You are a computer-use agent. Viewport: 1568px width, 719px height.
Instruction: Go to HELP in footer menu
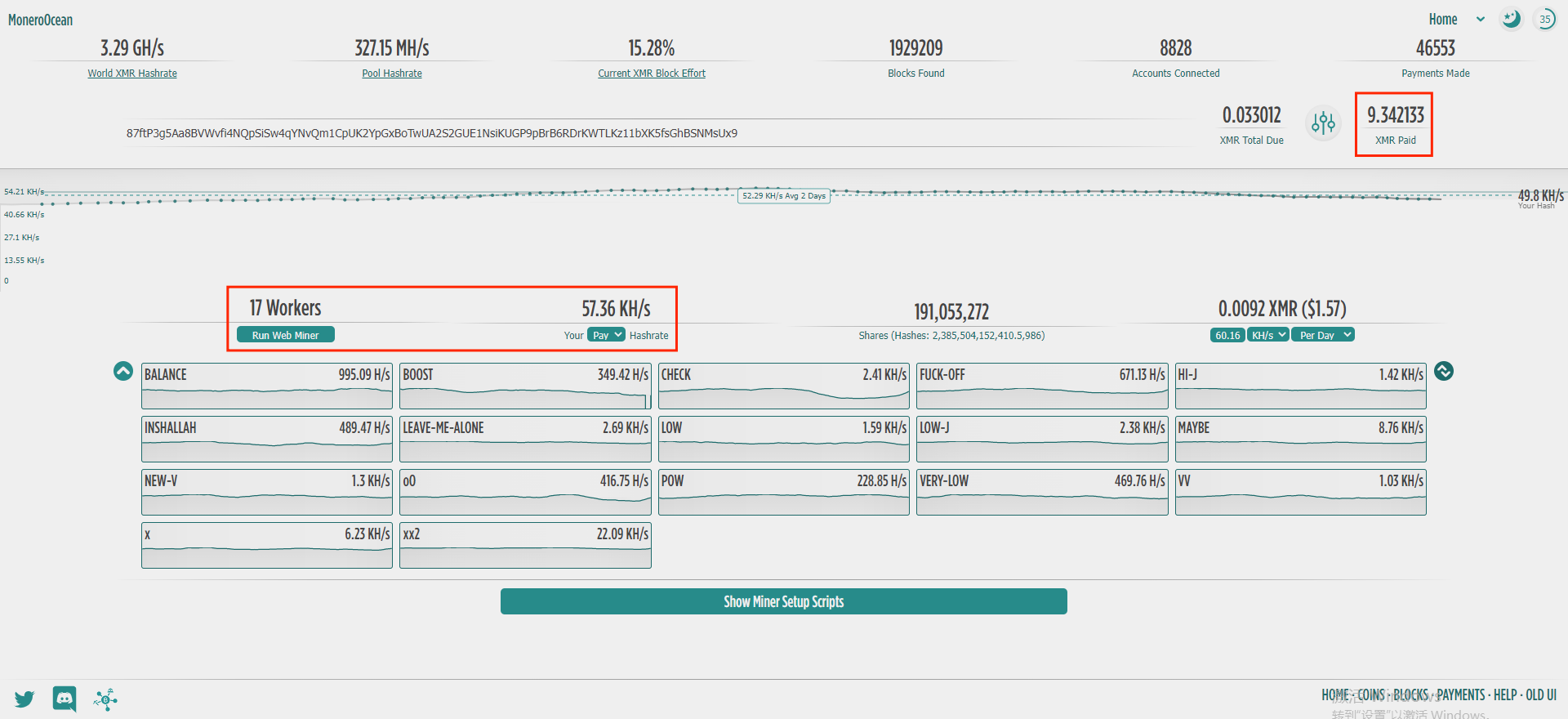[1505, 695]
